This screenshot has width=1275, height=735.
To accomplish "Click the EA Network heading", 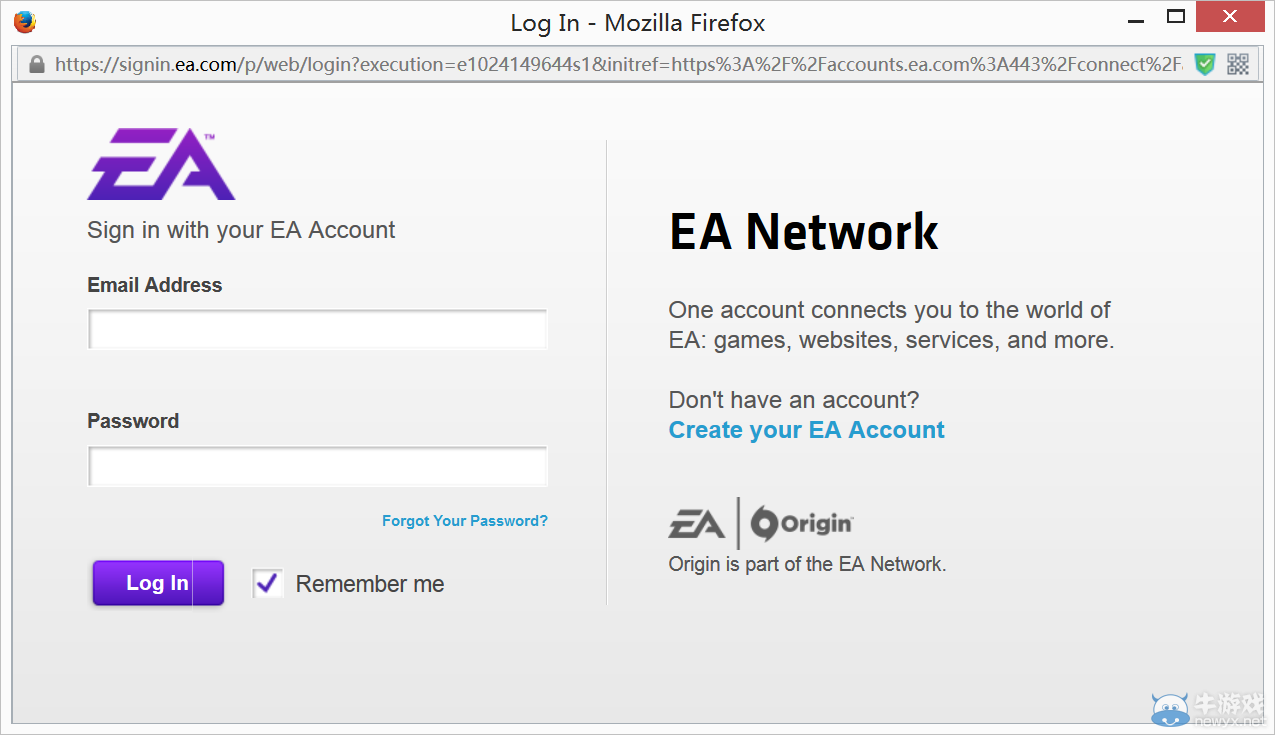I will pos(803,232).
